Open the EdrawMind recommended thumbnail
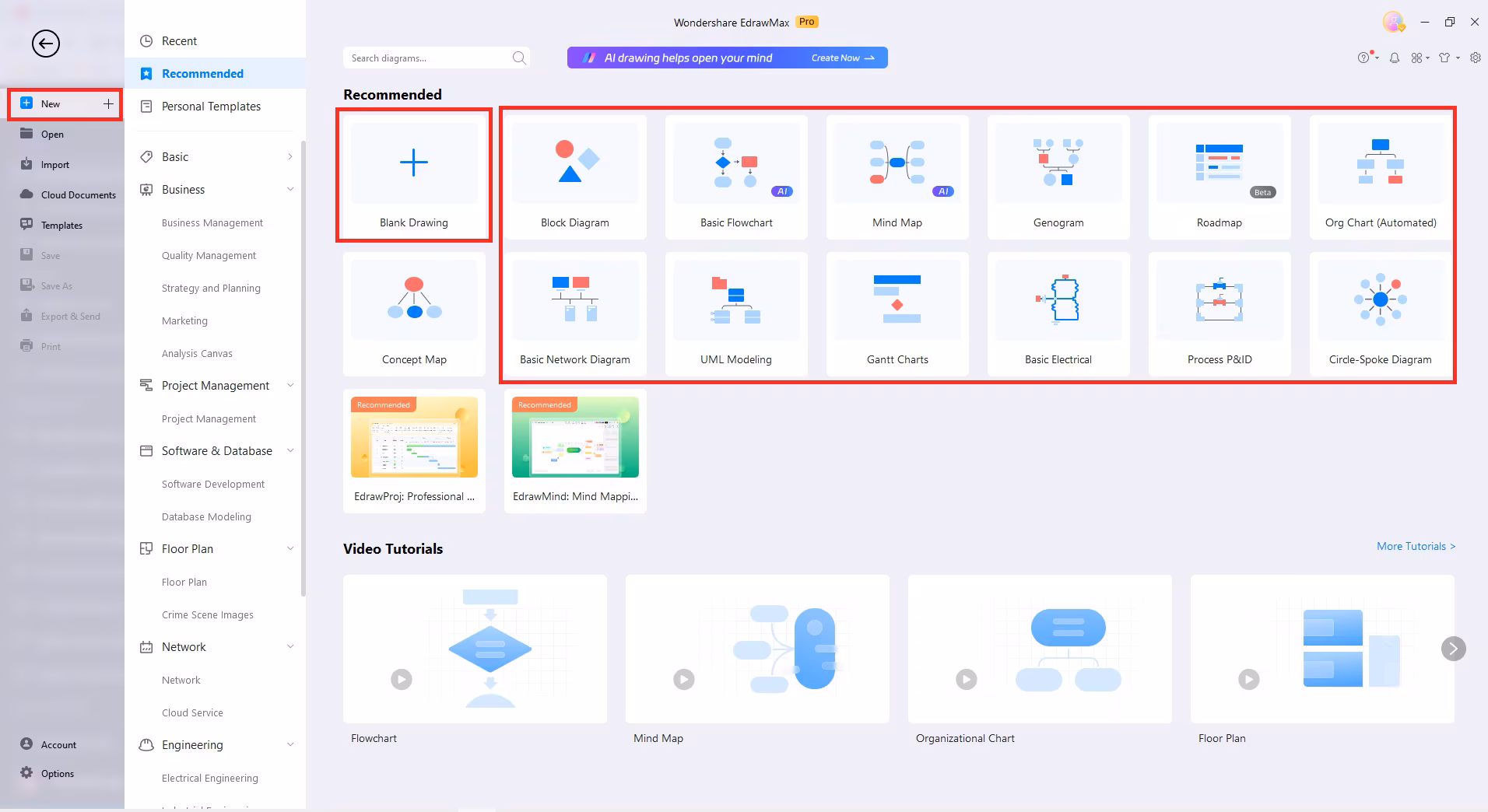This screenshot has height=812, width=1488. [575, 437]
